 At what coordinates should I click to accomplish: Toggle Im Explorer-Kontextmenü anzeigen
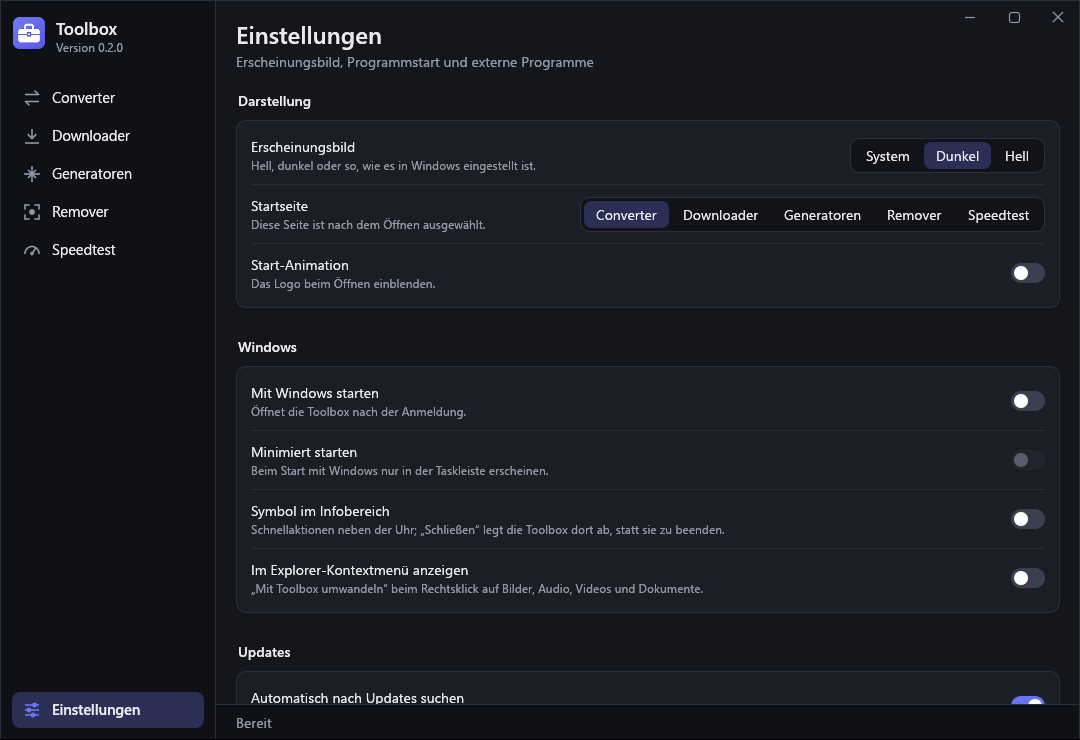[x=1028, y=578]
